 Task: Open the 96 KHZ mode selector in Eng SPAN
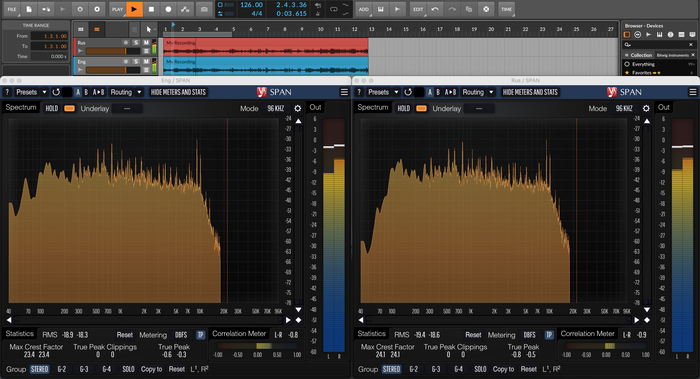275,108
